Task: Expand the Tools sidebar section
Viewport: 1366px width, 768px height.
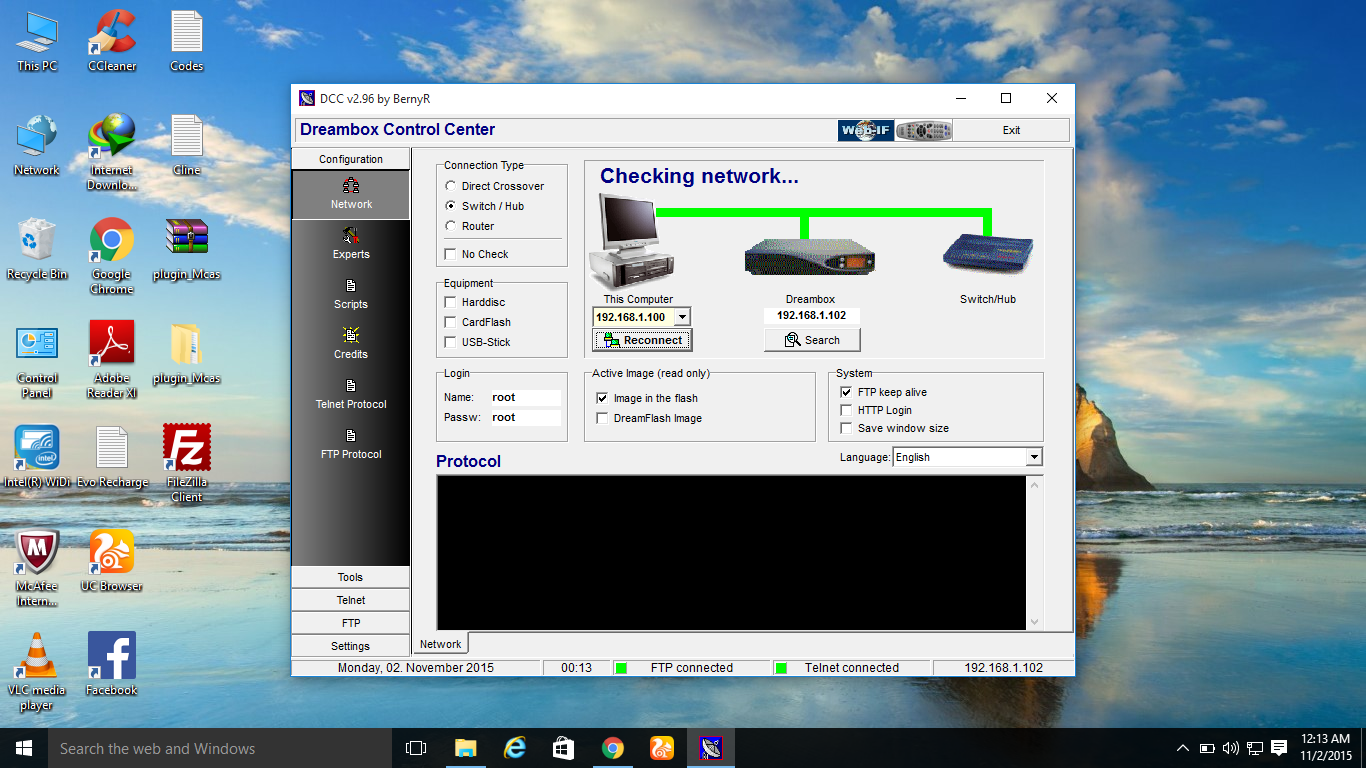Action: [351, 577]
